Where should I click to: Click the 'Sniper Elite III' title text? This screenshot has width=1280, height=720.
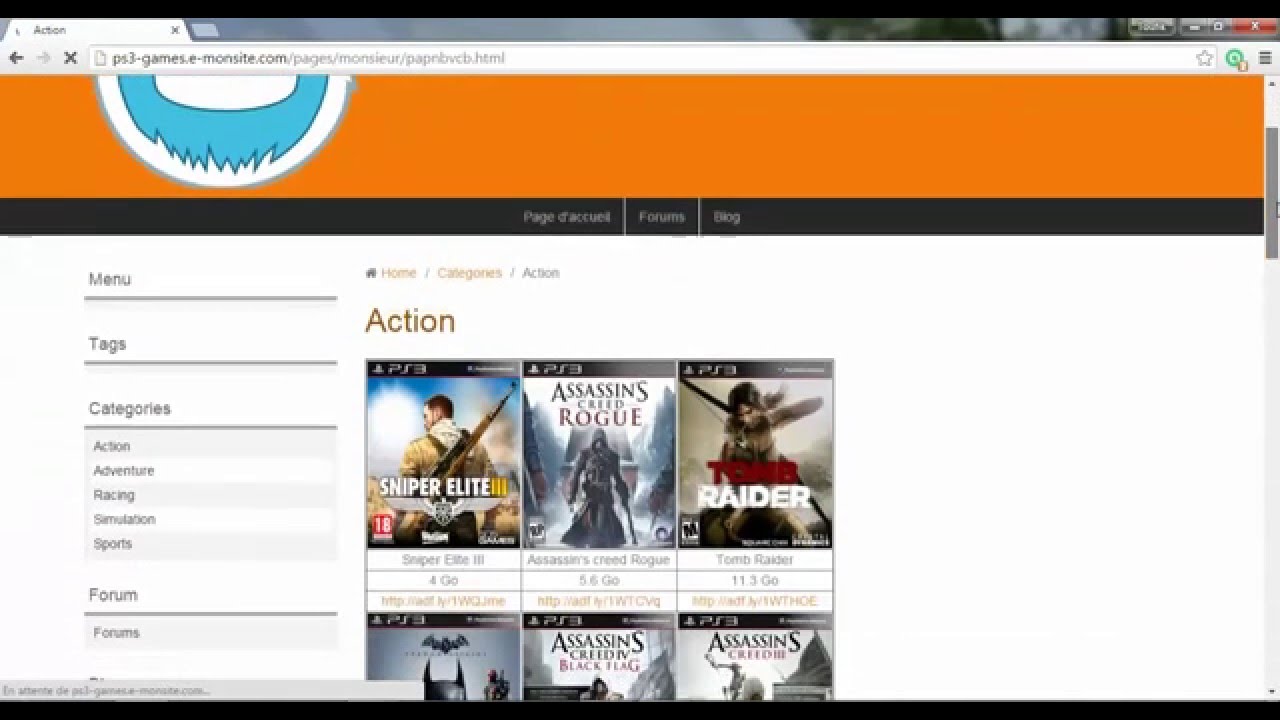443,560
